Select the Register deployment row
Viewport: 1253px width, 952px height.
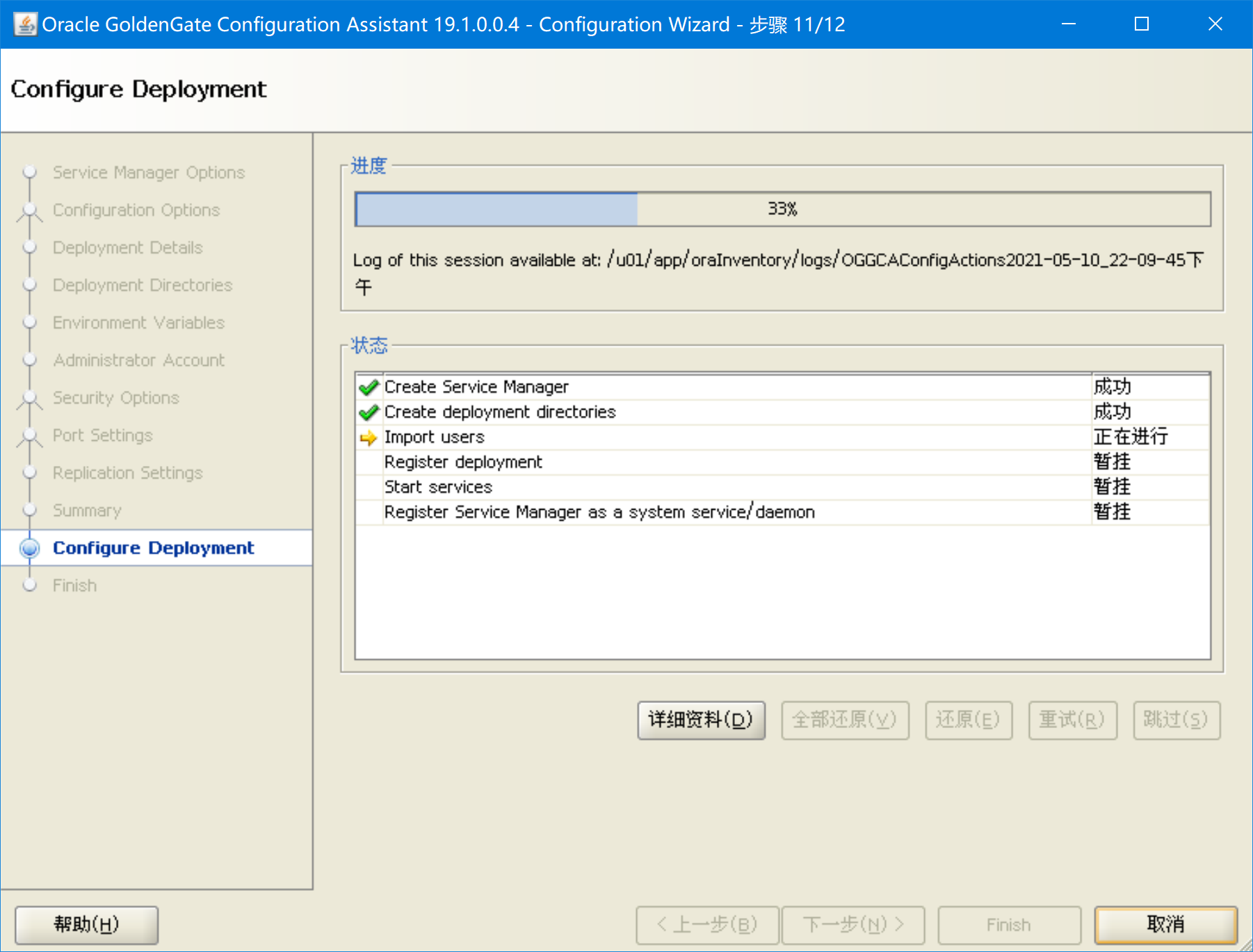[x=782, y=462]
